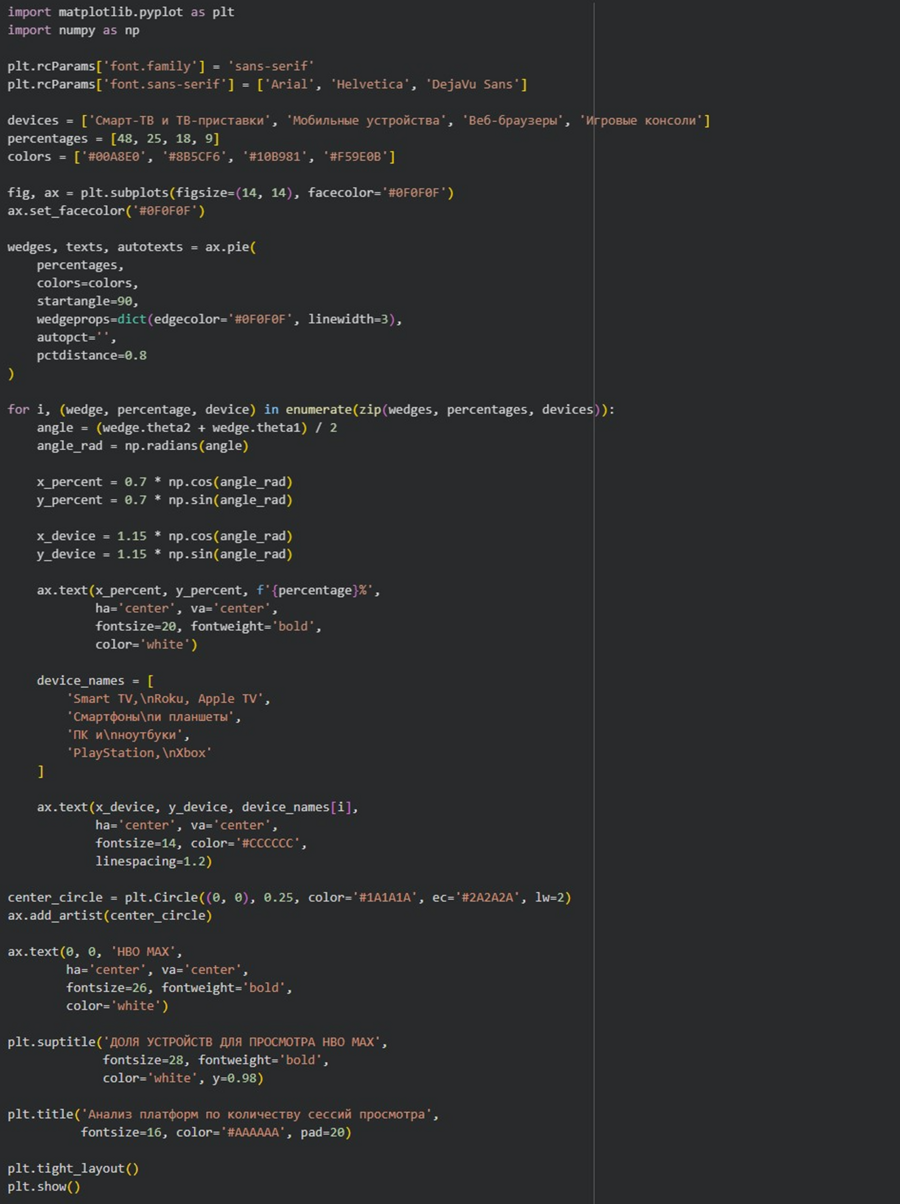Click the "autopct=''," line

(77, 337)
